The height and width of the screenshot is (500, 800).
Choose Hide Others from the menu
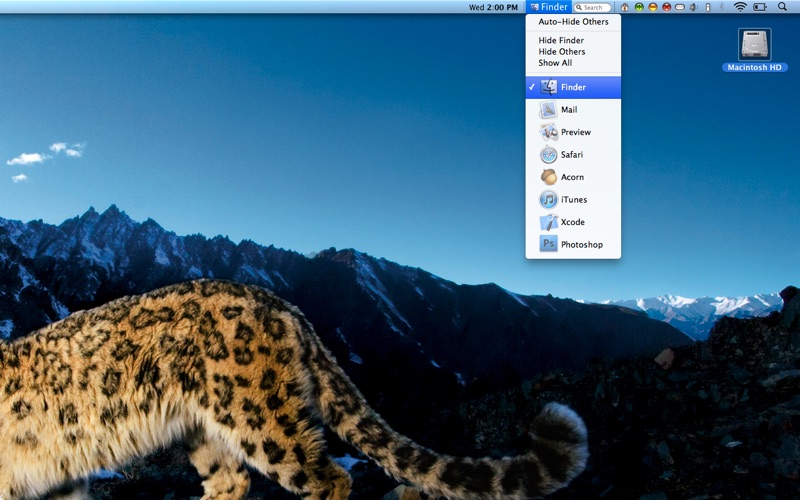[562, 52]
